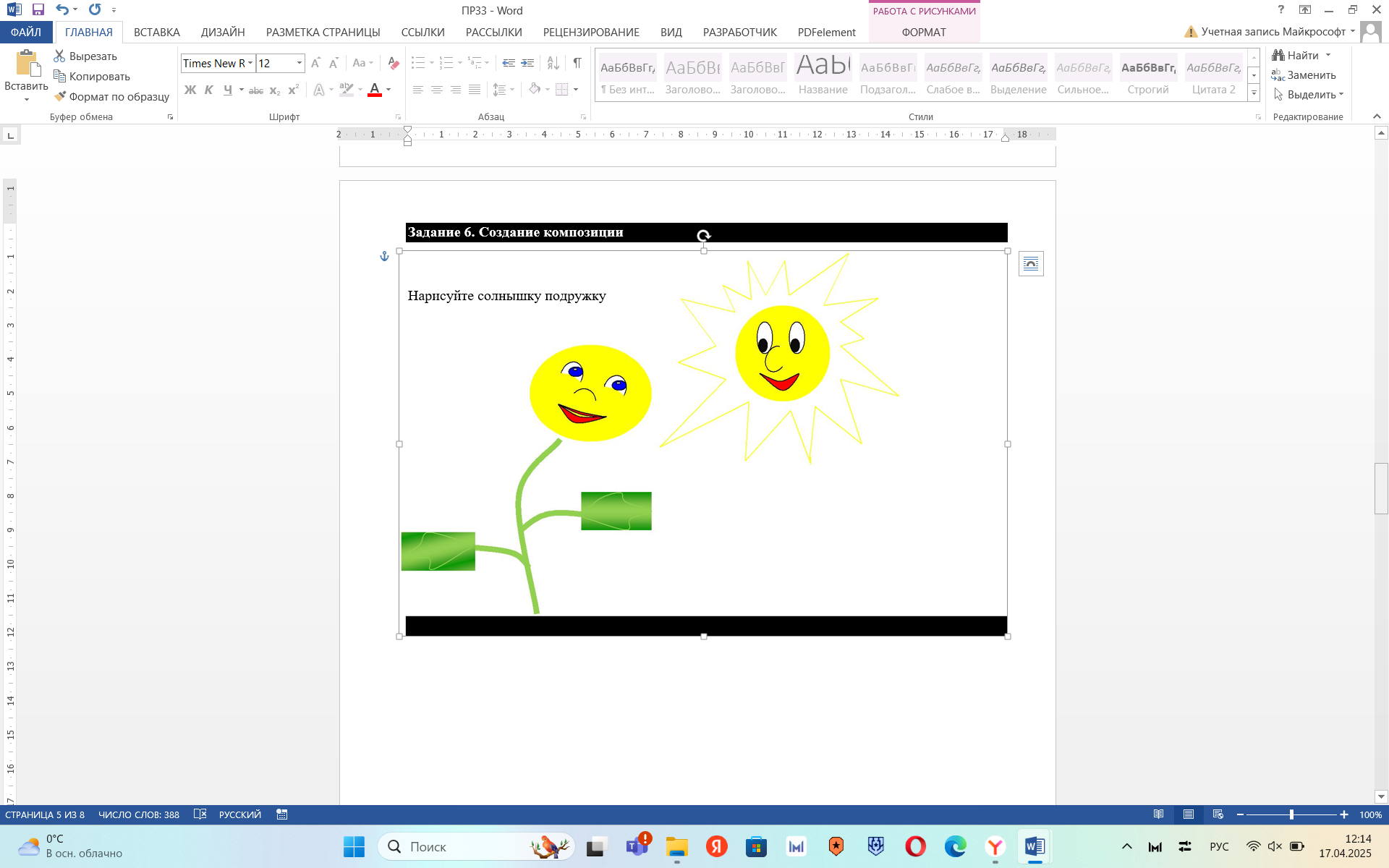1389x868 pixels.
Task: Open the Select (Выделить) dropdown
Action: pyautogui.click(x=1308, y=95)
